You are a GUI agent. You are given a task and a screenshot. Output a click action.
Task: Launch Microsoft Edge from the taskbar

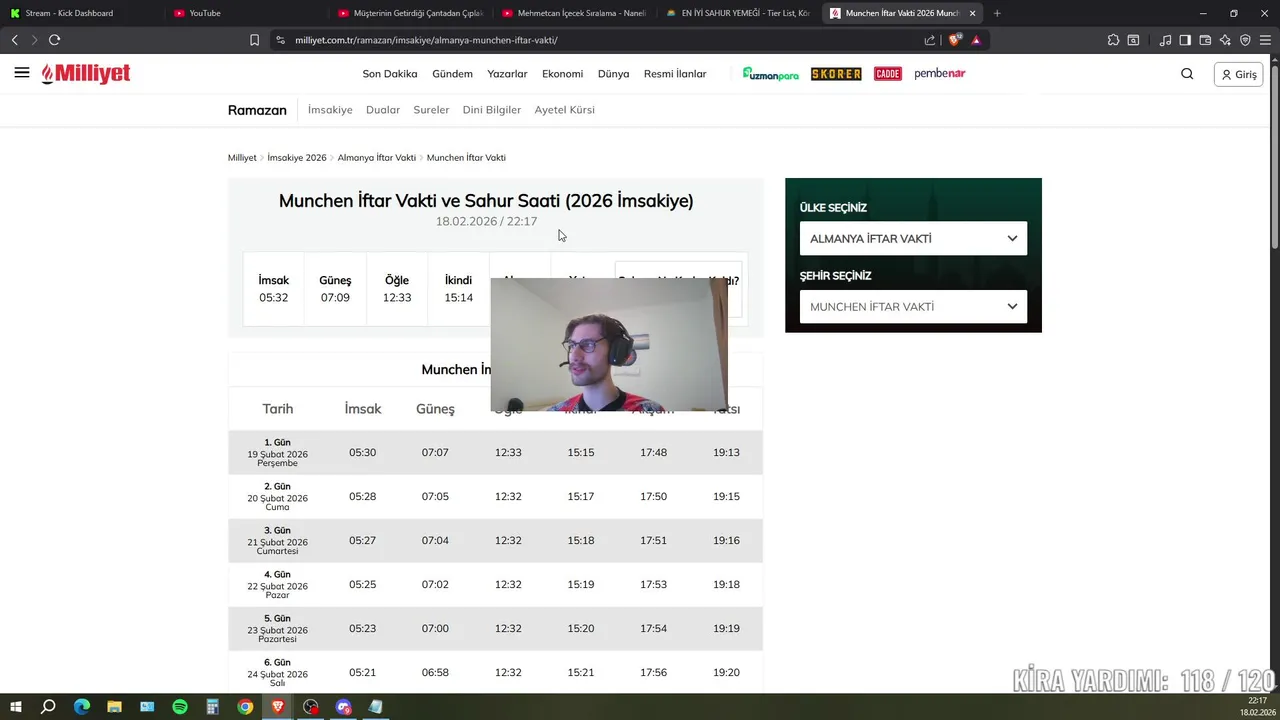(x=82, y=707)
